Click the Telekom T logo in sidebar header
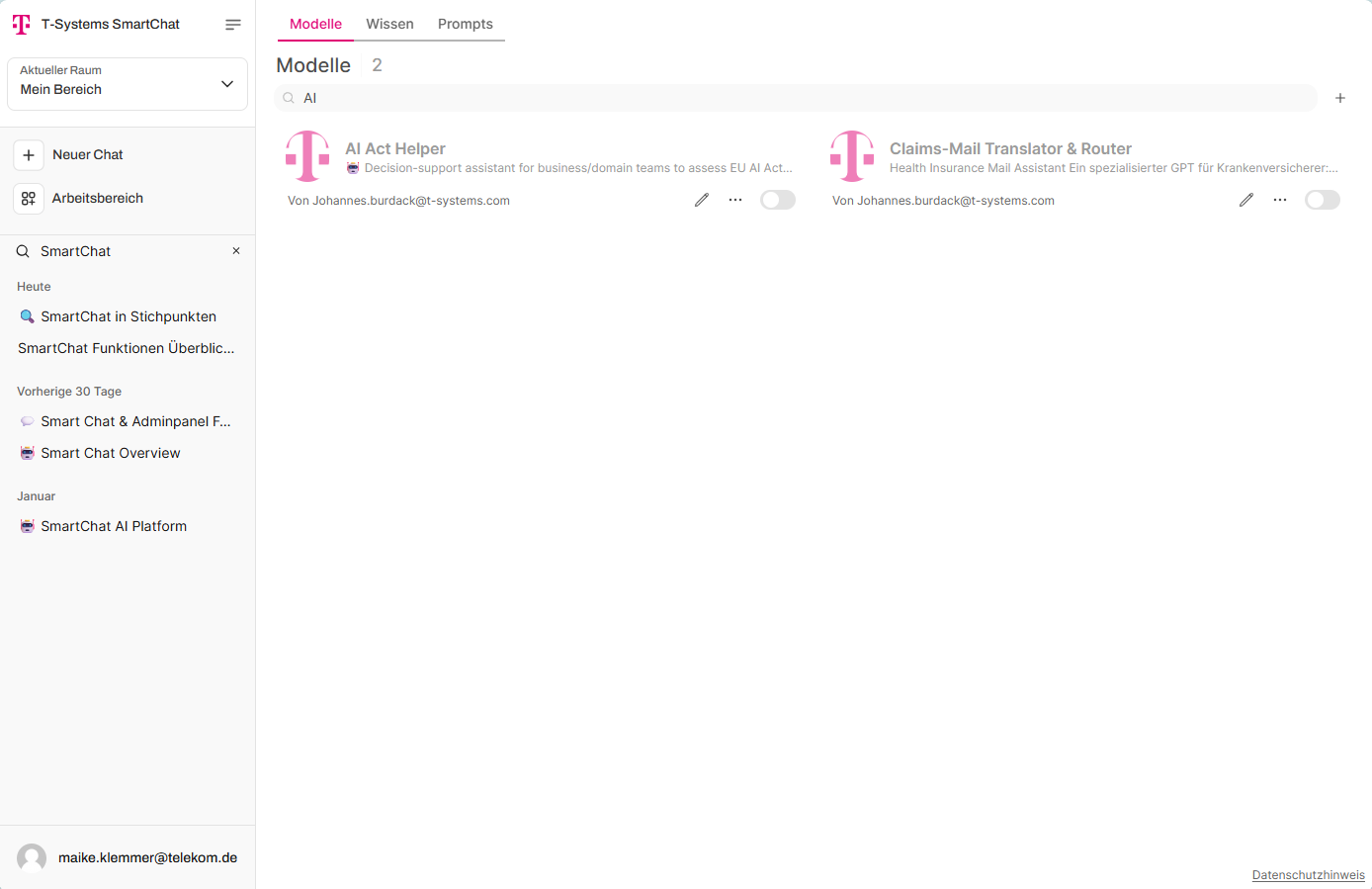This screenshot has height=889, width=1372. point(22,25)
